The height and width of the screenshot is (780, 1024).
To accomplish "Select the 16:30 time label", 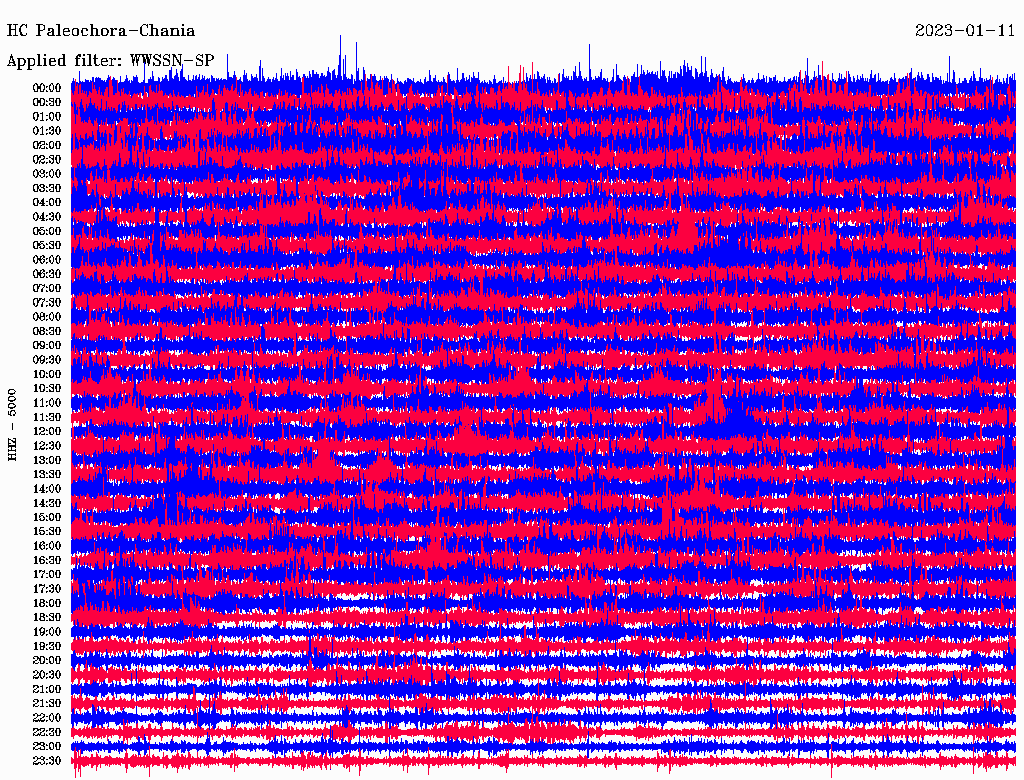I will coord(47,561).
